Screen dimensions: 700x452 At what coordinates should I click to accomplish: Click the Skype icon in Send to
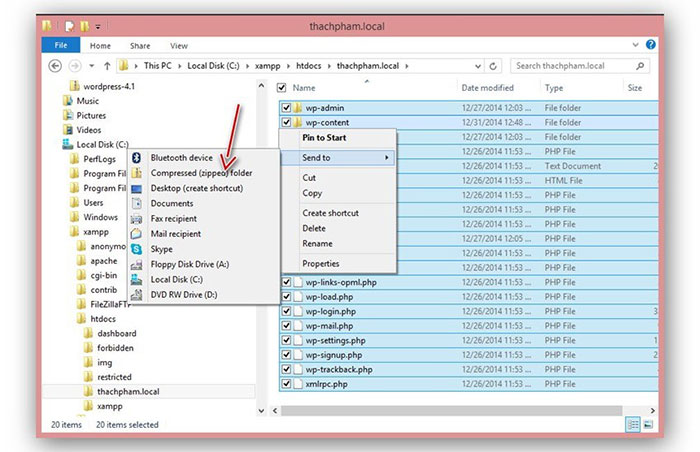(137, 249)
